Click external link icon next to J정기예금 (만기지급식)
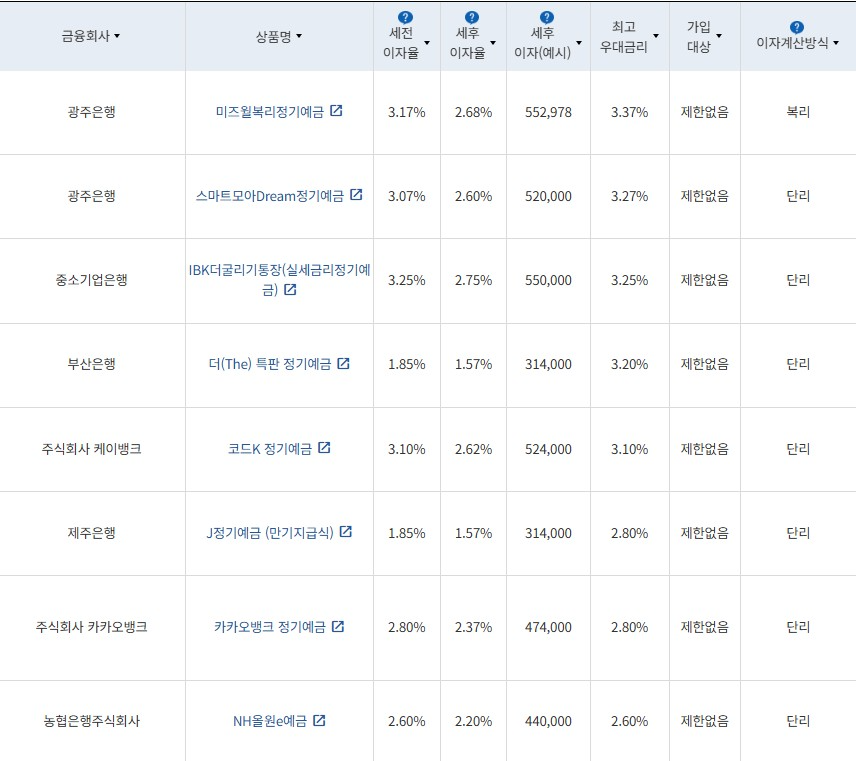The image size is (856, 761). (x=346, y=531)
